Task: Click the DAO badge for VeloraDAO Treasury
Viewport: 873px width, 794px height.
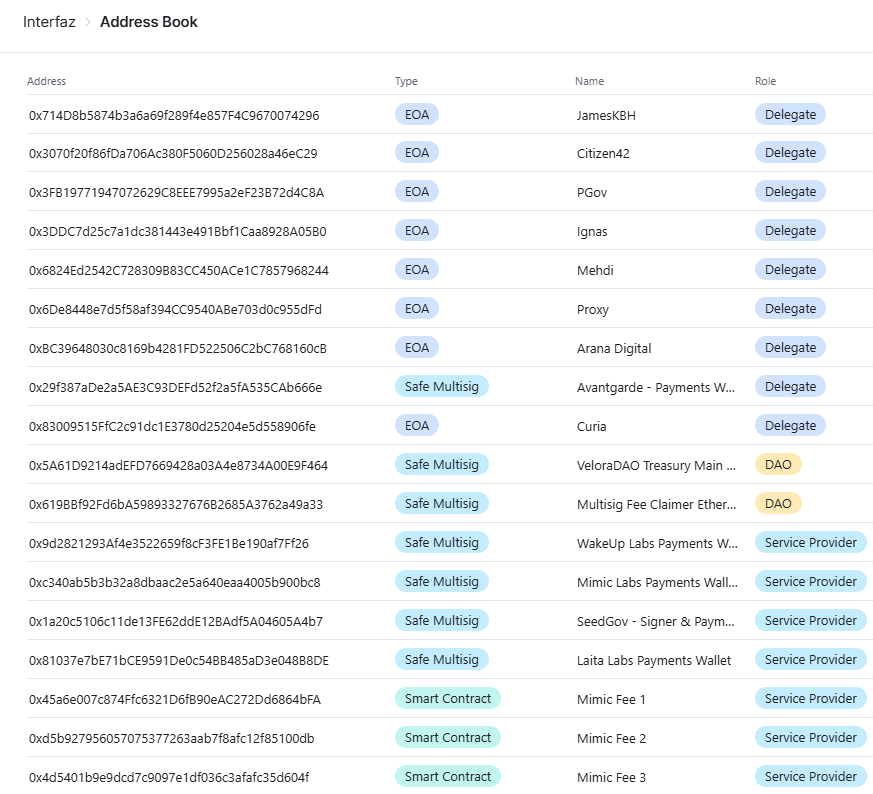Action: point(778,465)
